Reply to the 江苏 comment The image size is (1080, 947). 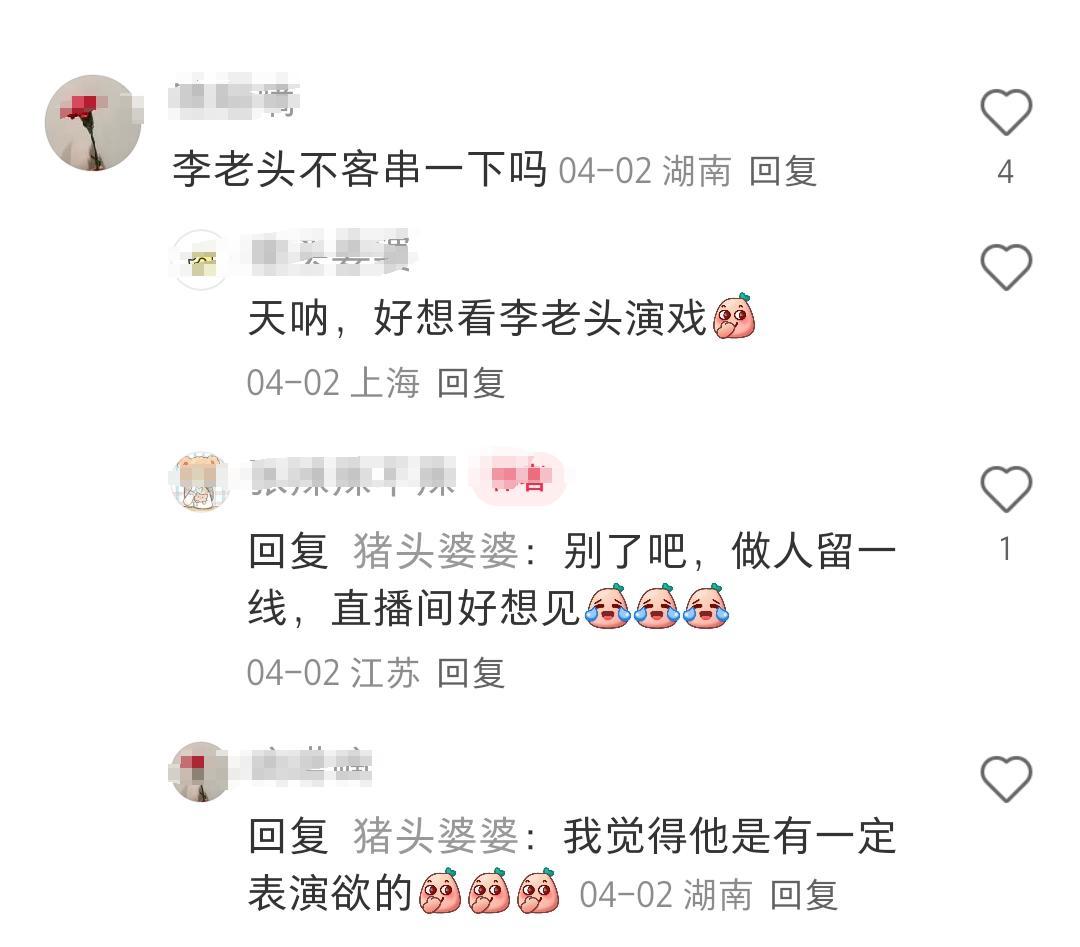point(471,673)
